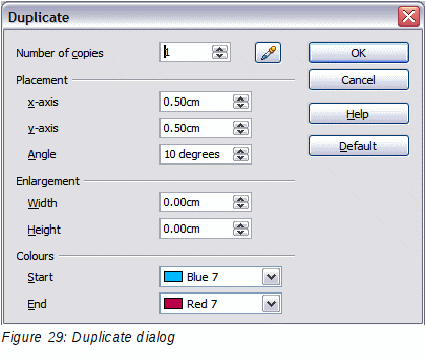
Task: Open the Start colour dropdown
Action: [271, 277]
